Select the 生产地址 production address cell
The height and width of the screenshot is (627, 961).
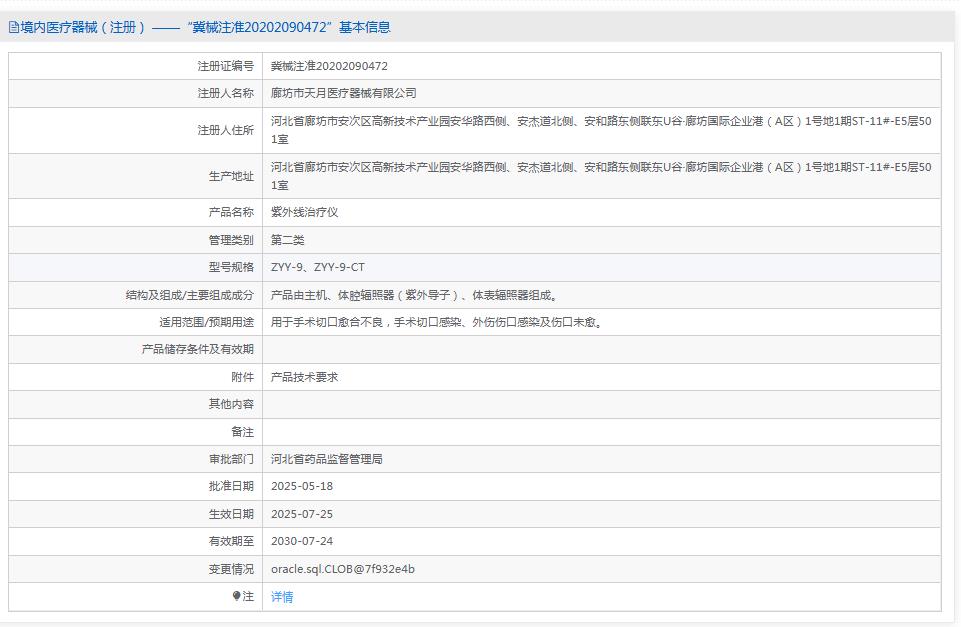(600, 176)
